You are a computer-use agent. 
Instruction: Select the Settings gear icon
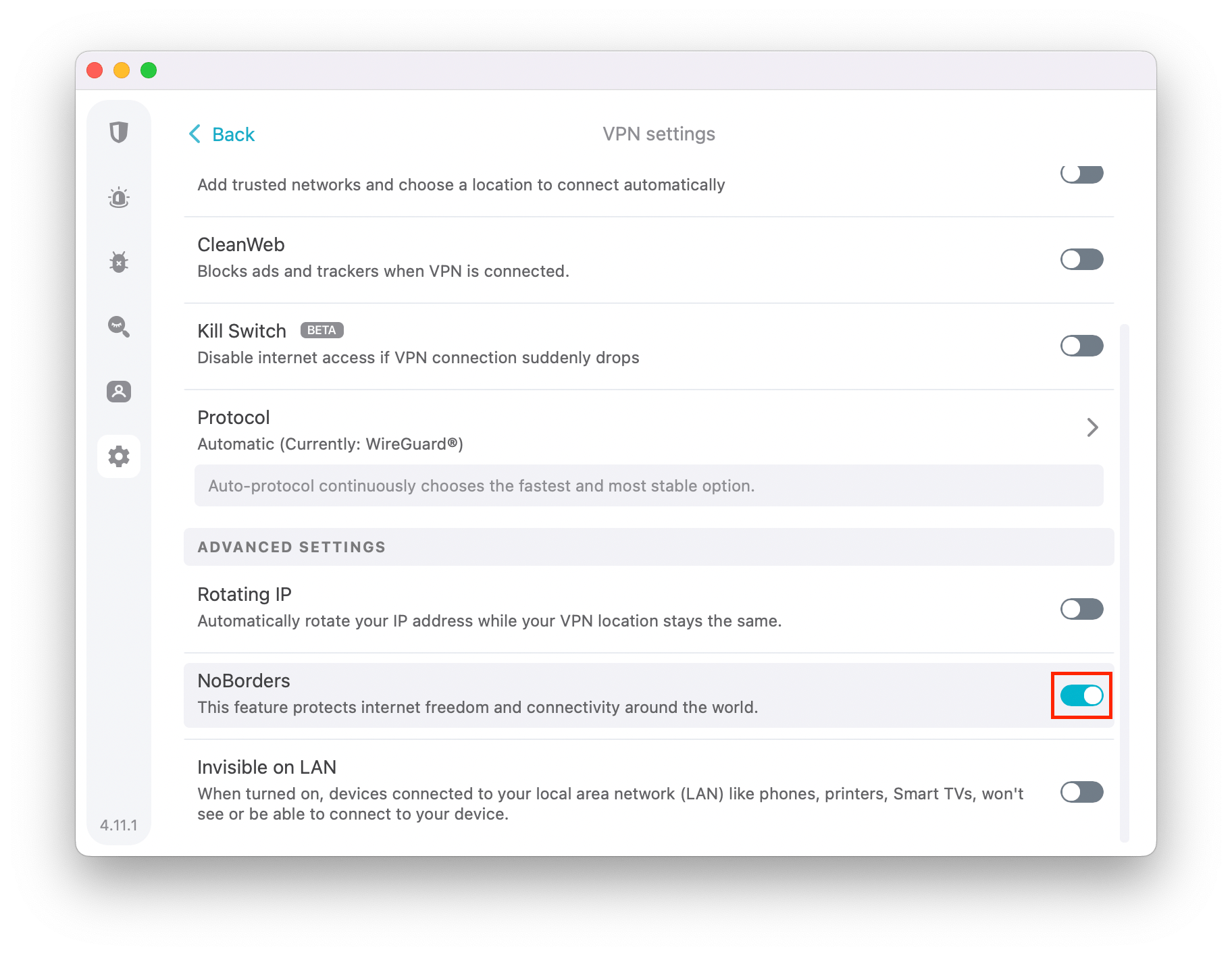point(119,456)
